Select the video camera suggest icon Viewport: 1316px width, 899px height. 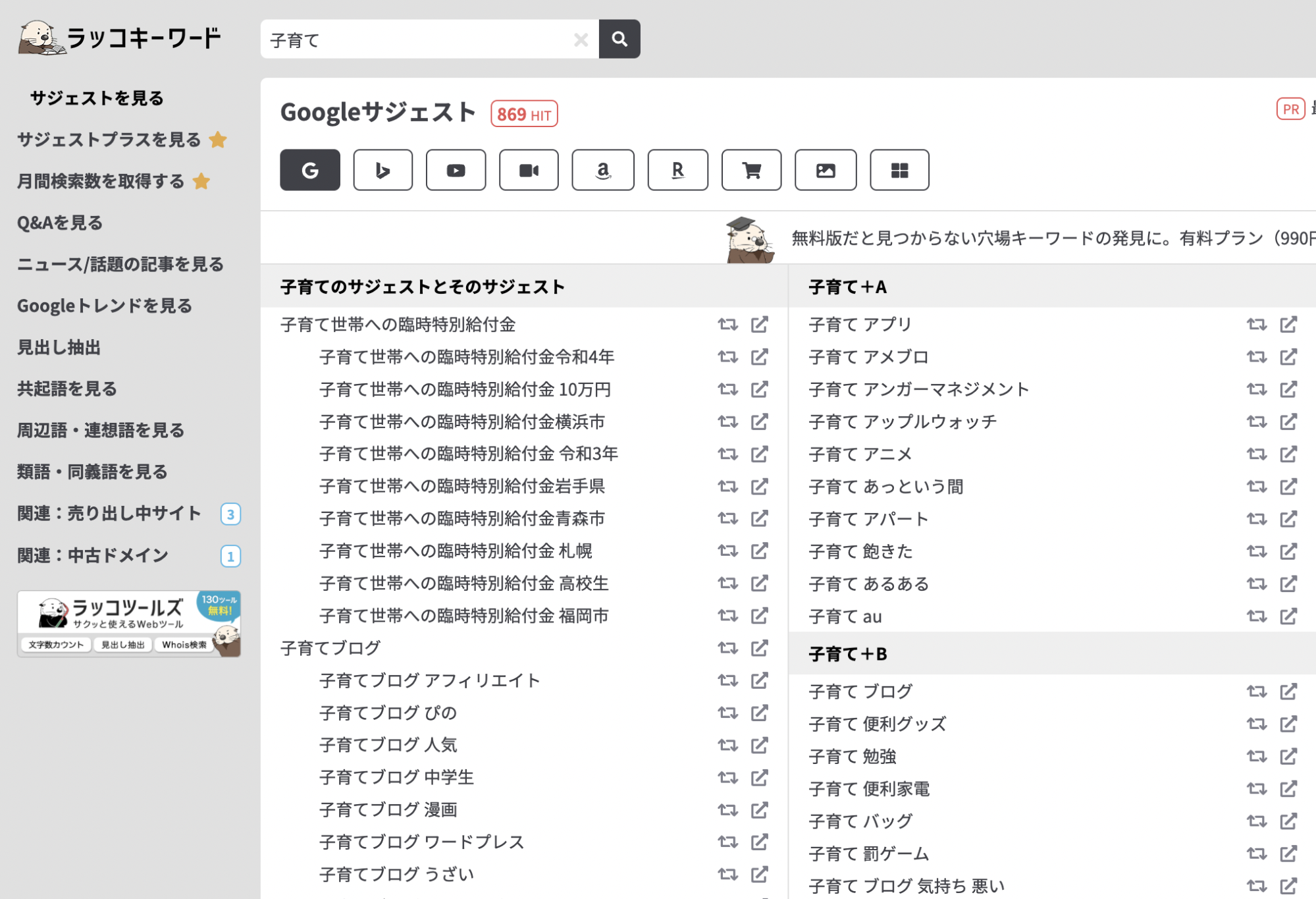(529, 170)
